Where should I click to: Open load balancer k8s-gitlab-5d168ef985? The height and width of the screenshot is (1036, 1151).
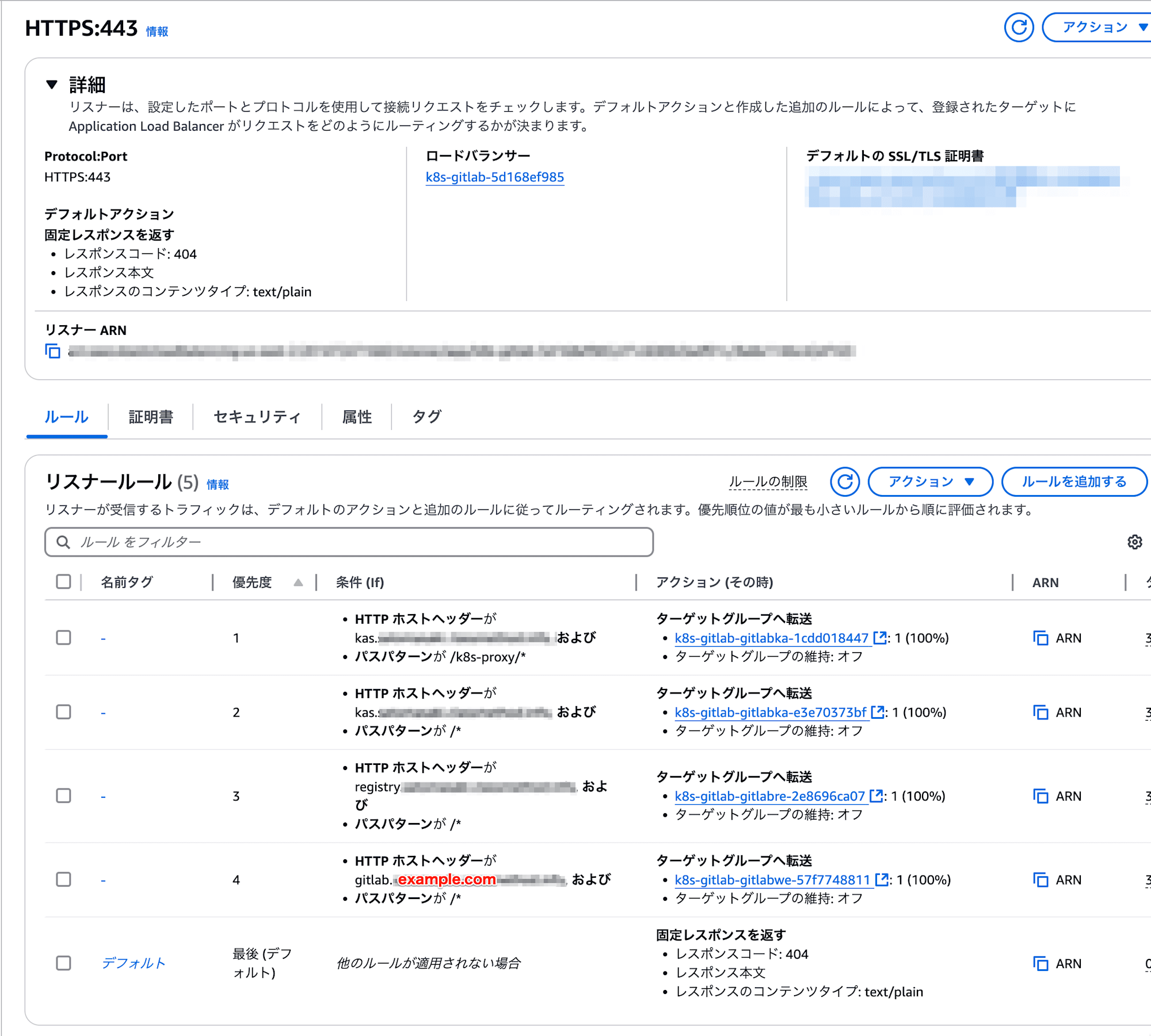click(x=494, y=177)
